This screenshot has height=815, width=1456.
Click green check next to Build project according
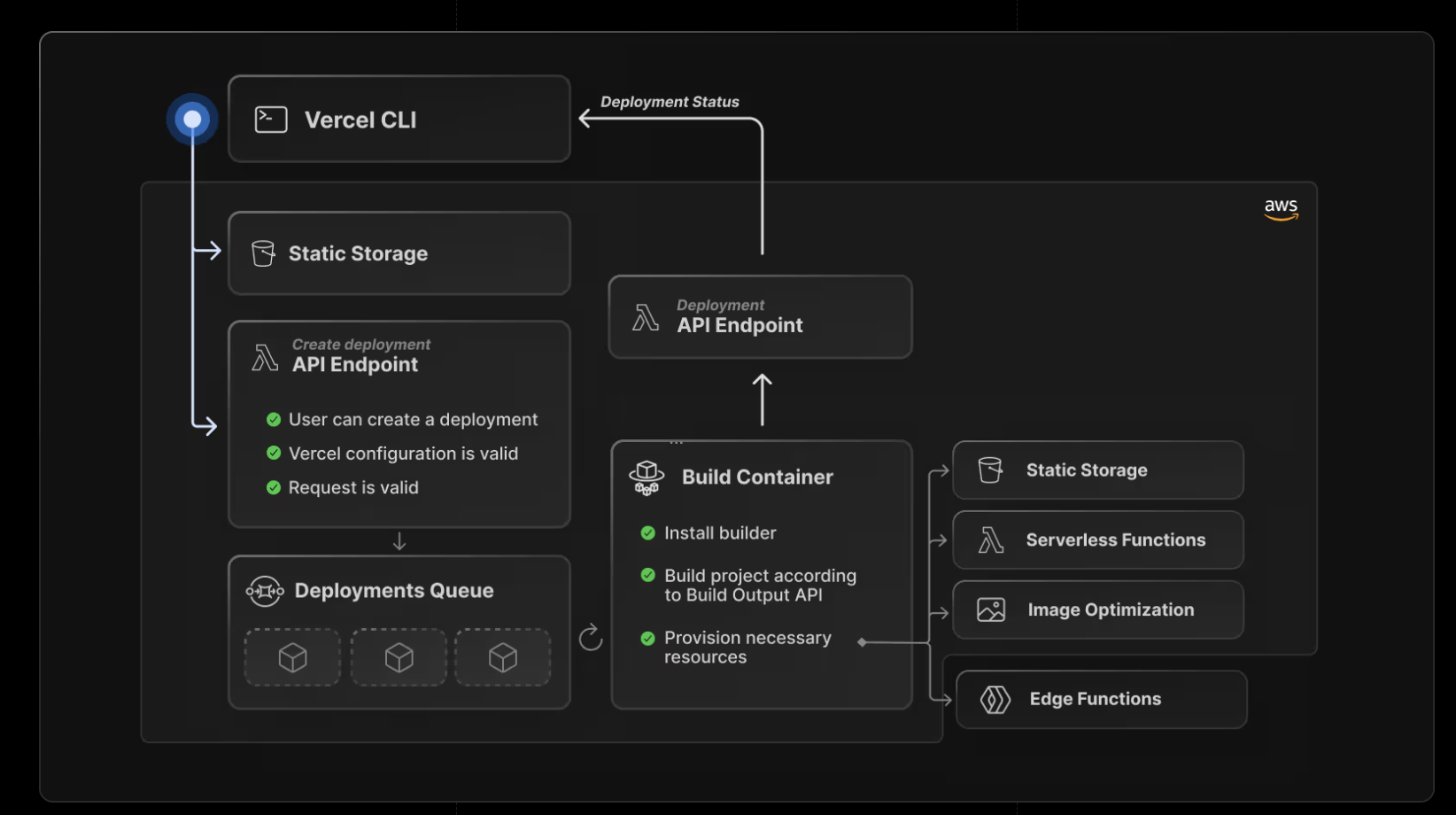click(x=647, y=575)
